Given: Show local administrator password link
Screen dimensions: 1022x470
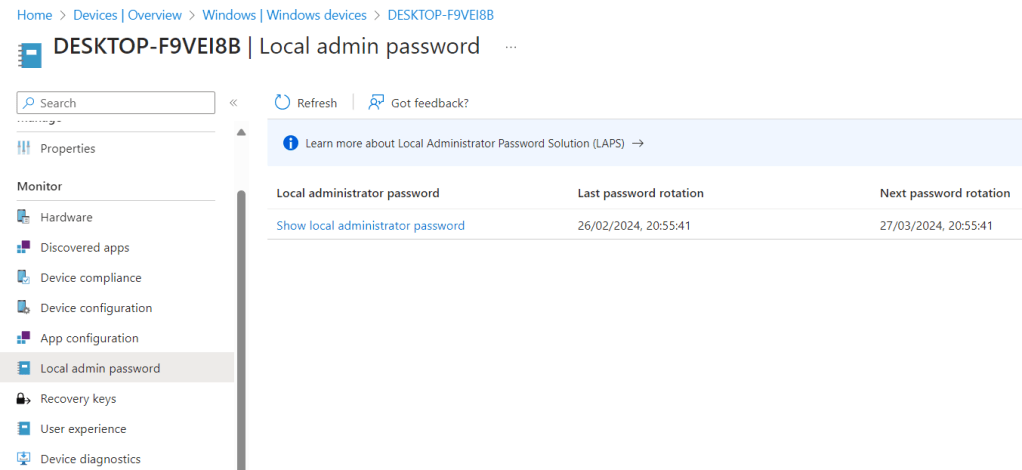Looking at the screenshot, I should (x=370, y=226).
